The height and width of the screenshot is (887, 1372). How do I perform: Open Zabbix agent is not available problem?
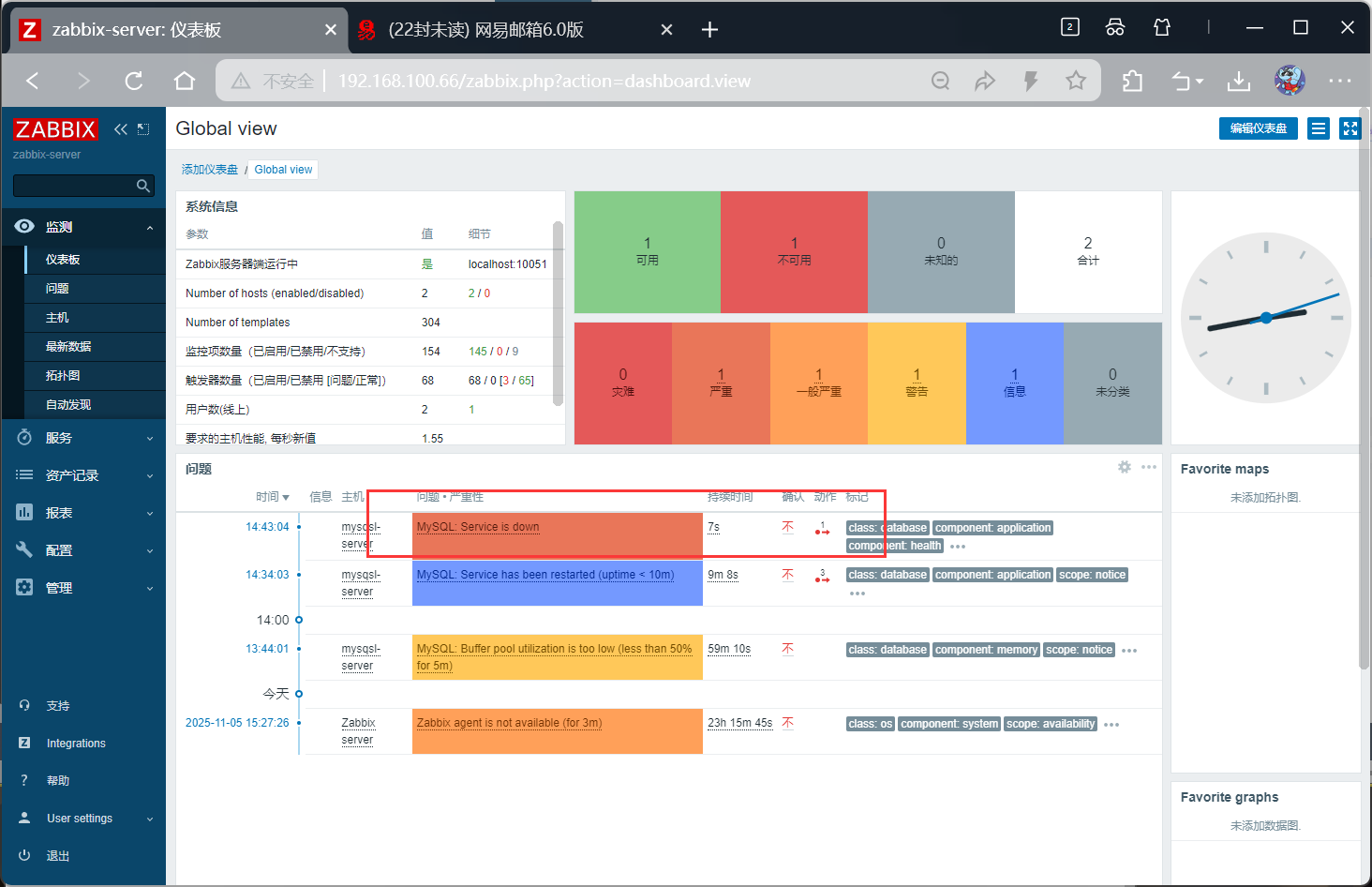click(509, 723)
